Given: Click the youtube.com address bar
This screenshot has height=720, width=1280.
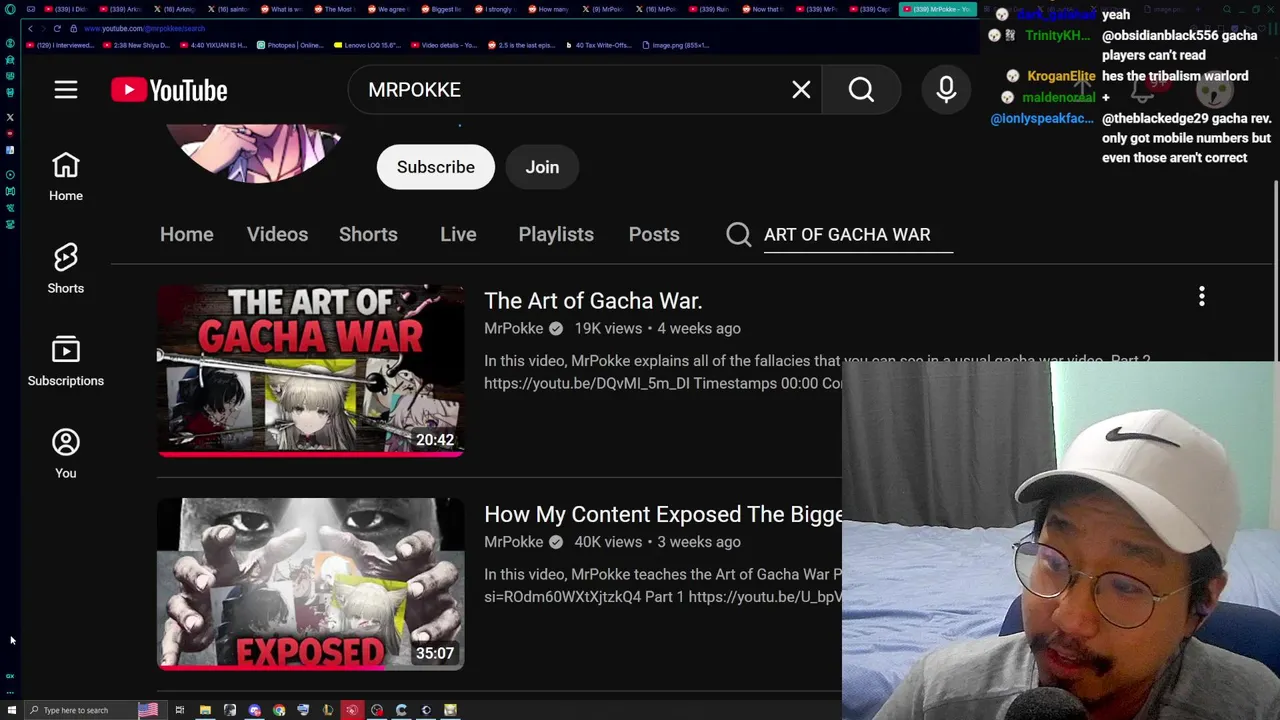Looking at the screenshot, I should point(145,28).
